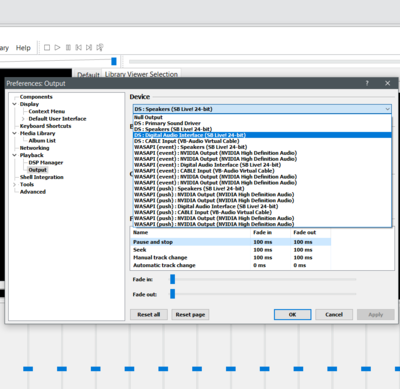Select the Manual track change row
Image resolution: width=400 pixels, height=389 pixels.
pyautogui.click(x=230, y=257)
